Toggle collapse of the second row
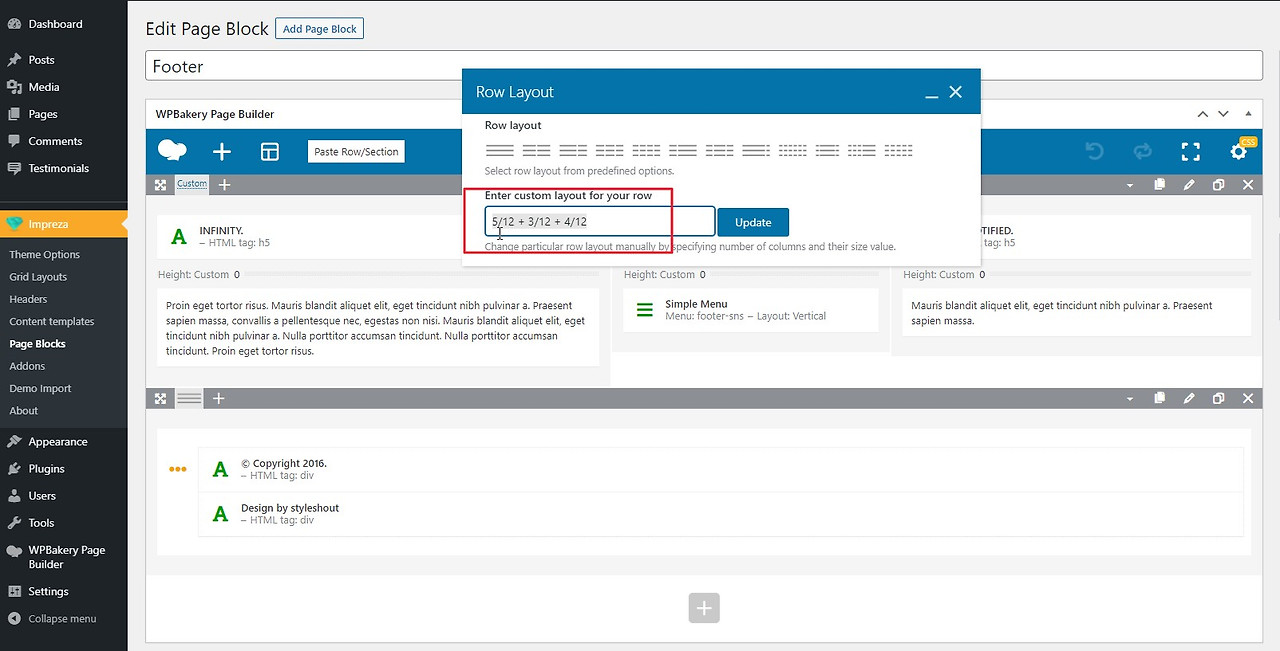 (x=1130, y=398)
